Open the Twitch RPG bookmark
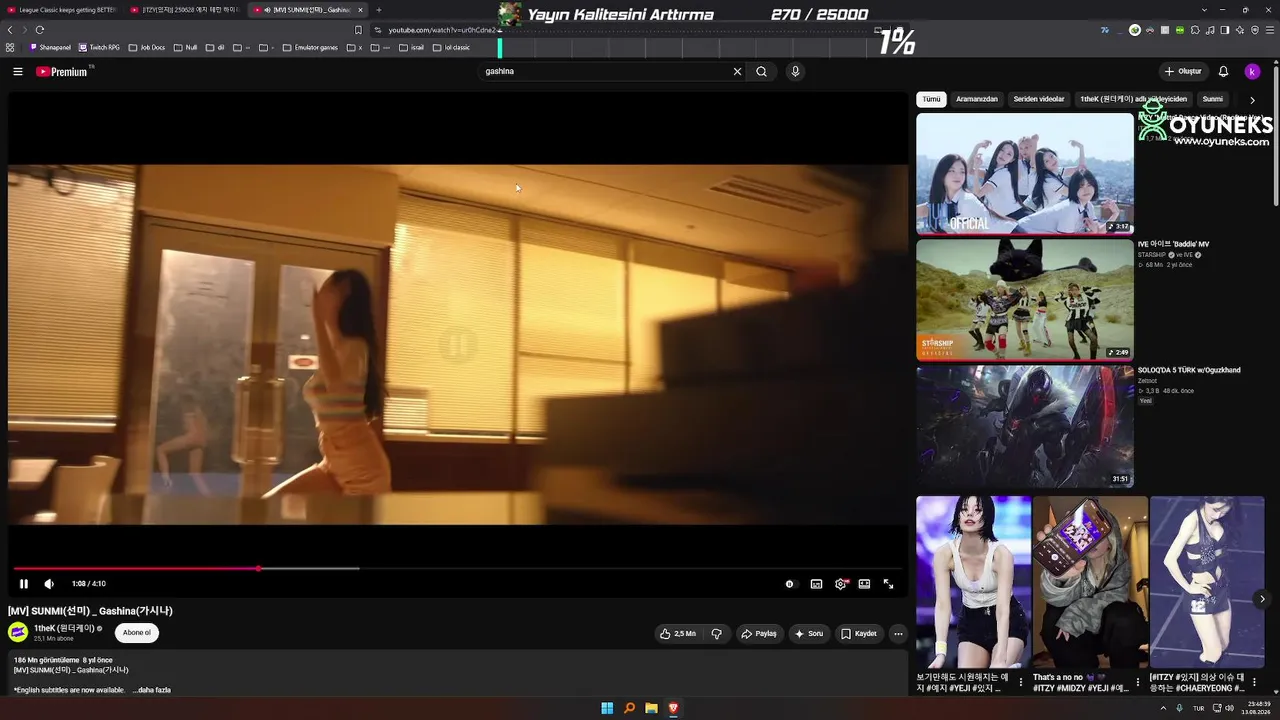Screen dimensions: 1280x720 click(99, 47)
